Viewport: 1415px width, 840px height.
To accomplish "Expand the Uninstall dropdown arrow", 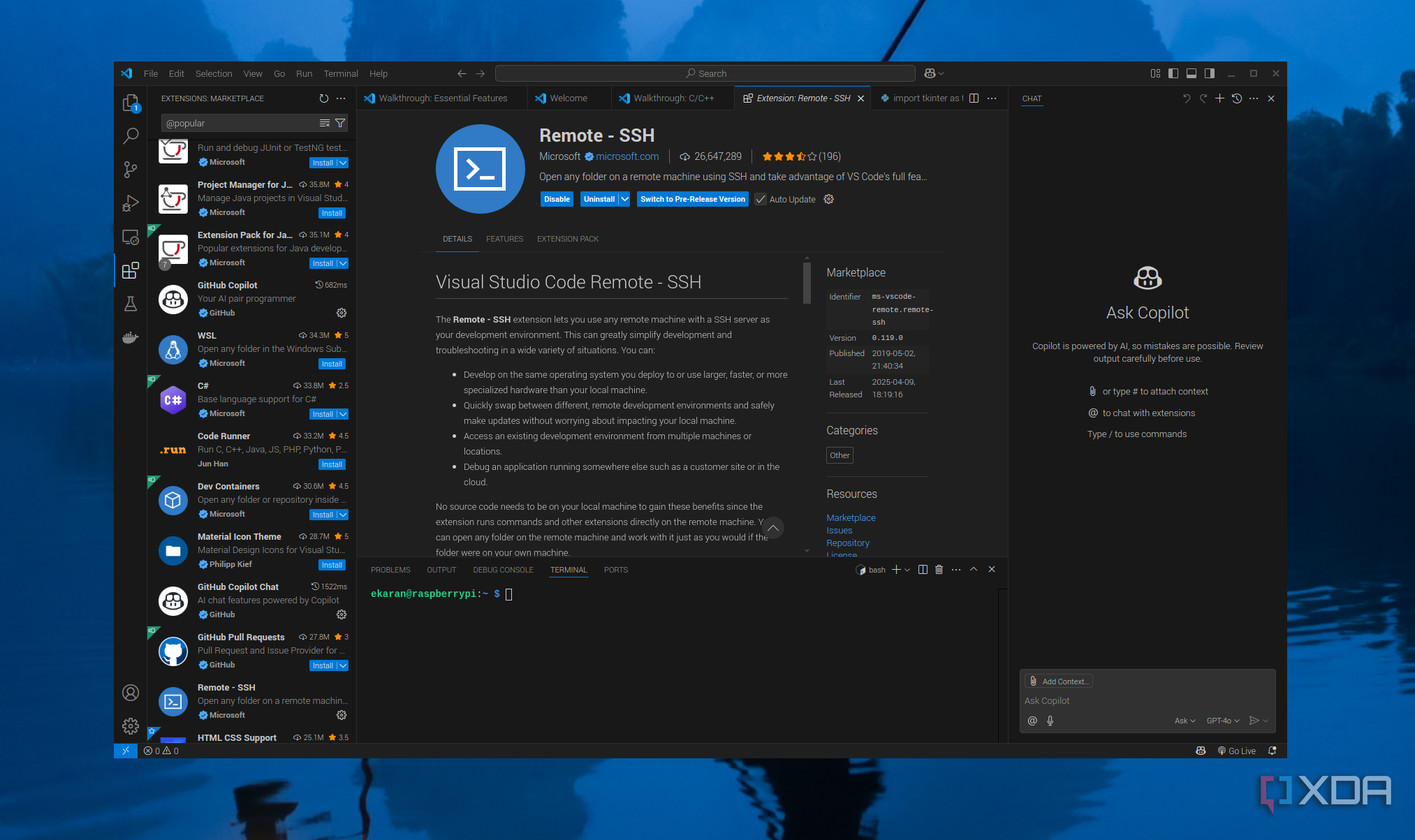I will [x=624, y=199].
